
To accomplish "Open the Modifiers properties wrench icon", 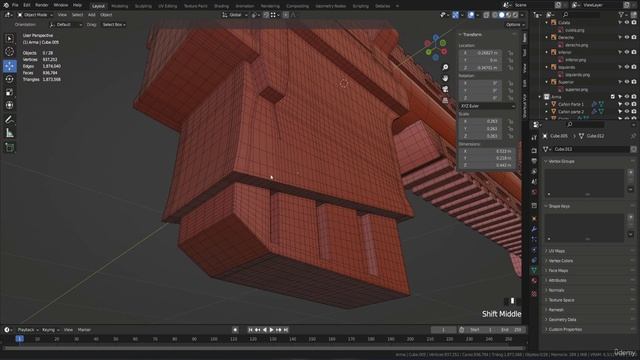I will point(534,229).
